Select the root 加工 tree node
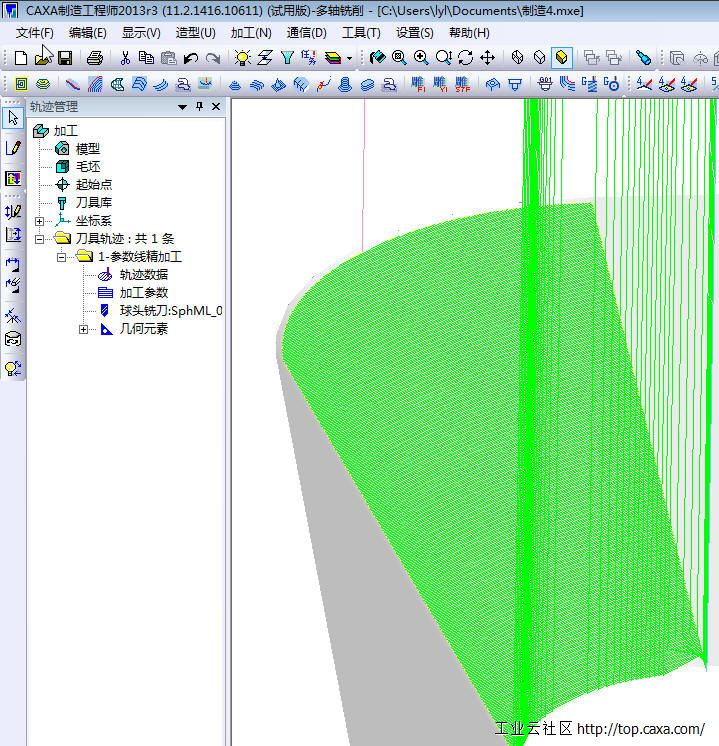 point(65,131)
